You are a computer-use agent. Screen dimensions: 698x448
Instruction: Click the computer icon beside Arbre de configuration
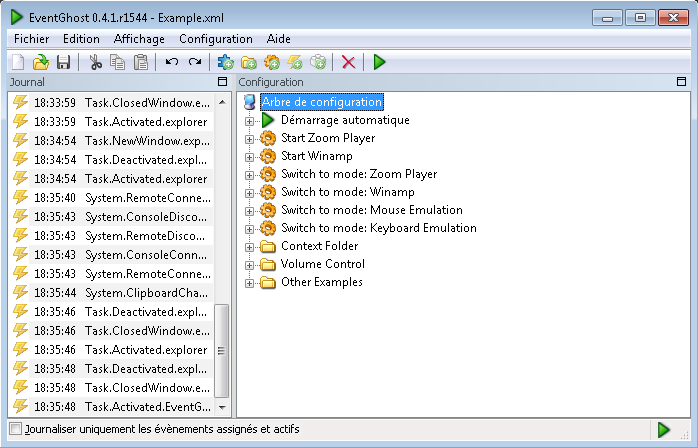click(250, 102)
